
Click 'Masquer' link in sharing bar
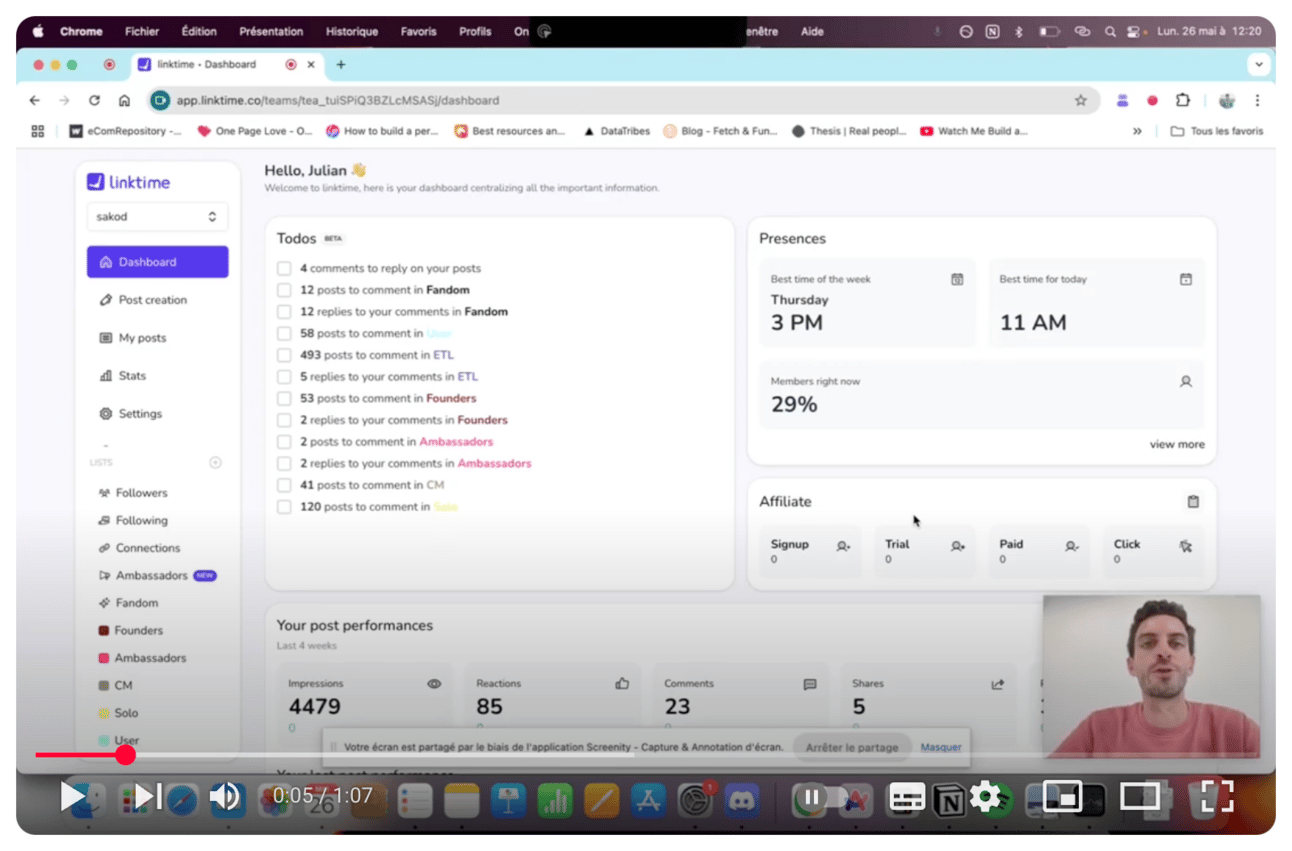(941, 747)
